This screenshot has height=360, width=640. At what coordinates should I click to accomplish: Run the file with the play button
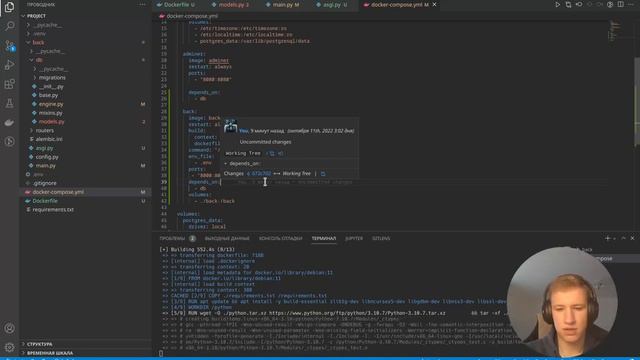558,4
